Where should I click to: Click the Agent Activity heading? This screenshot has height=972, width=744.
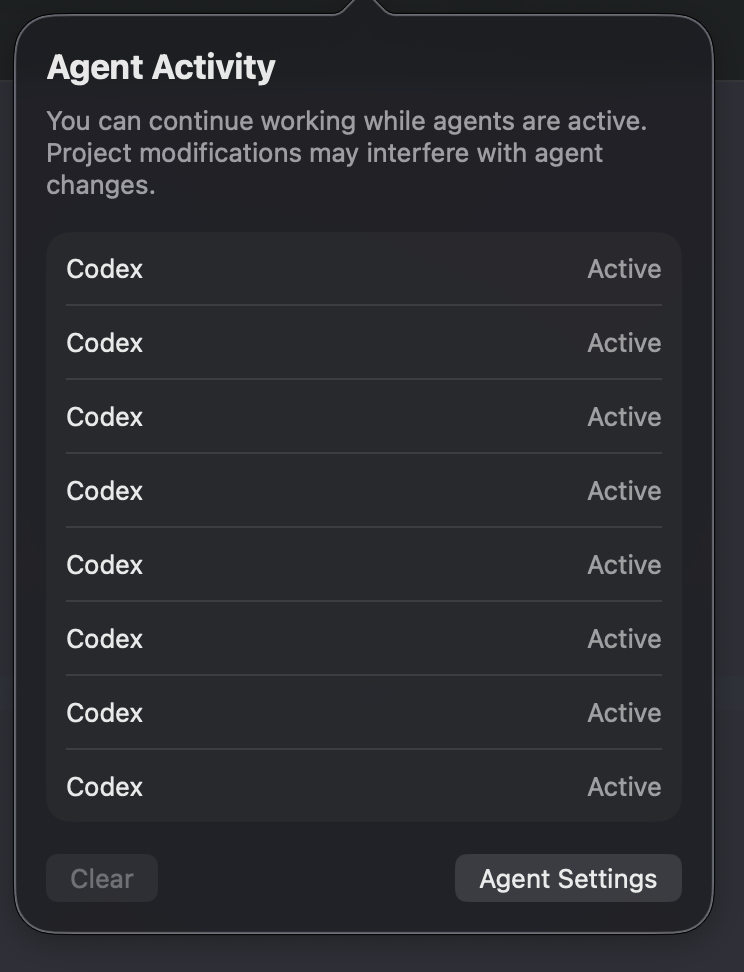coord(161,68)
